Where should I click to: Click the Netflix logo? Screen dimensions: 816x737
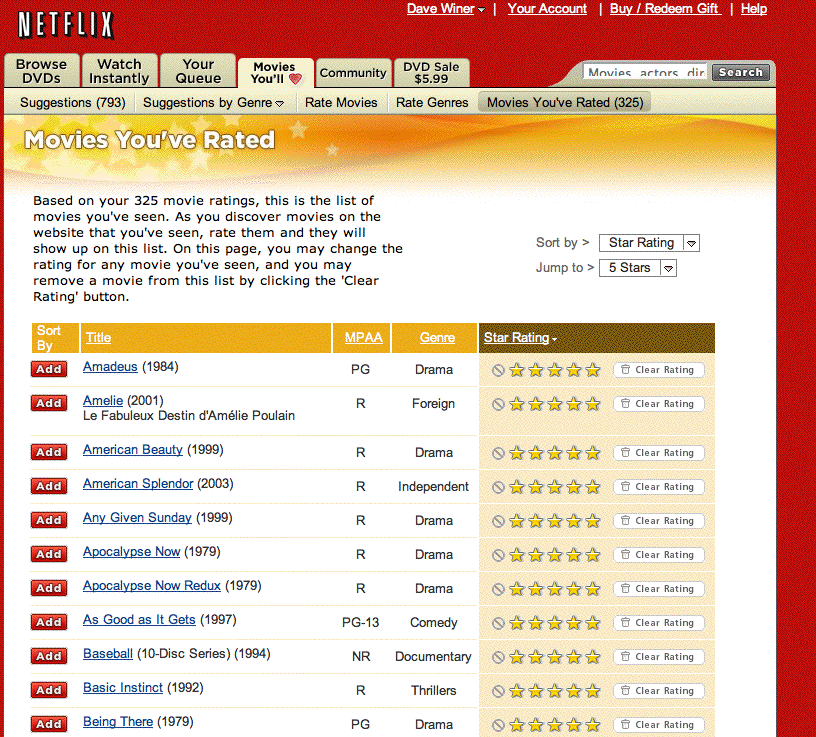66,24
